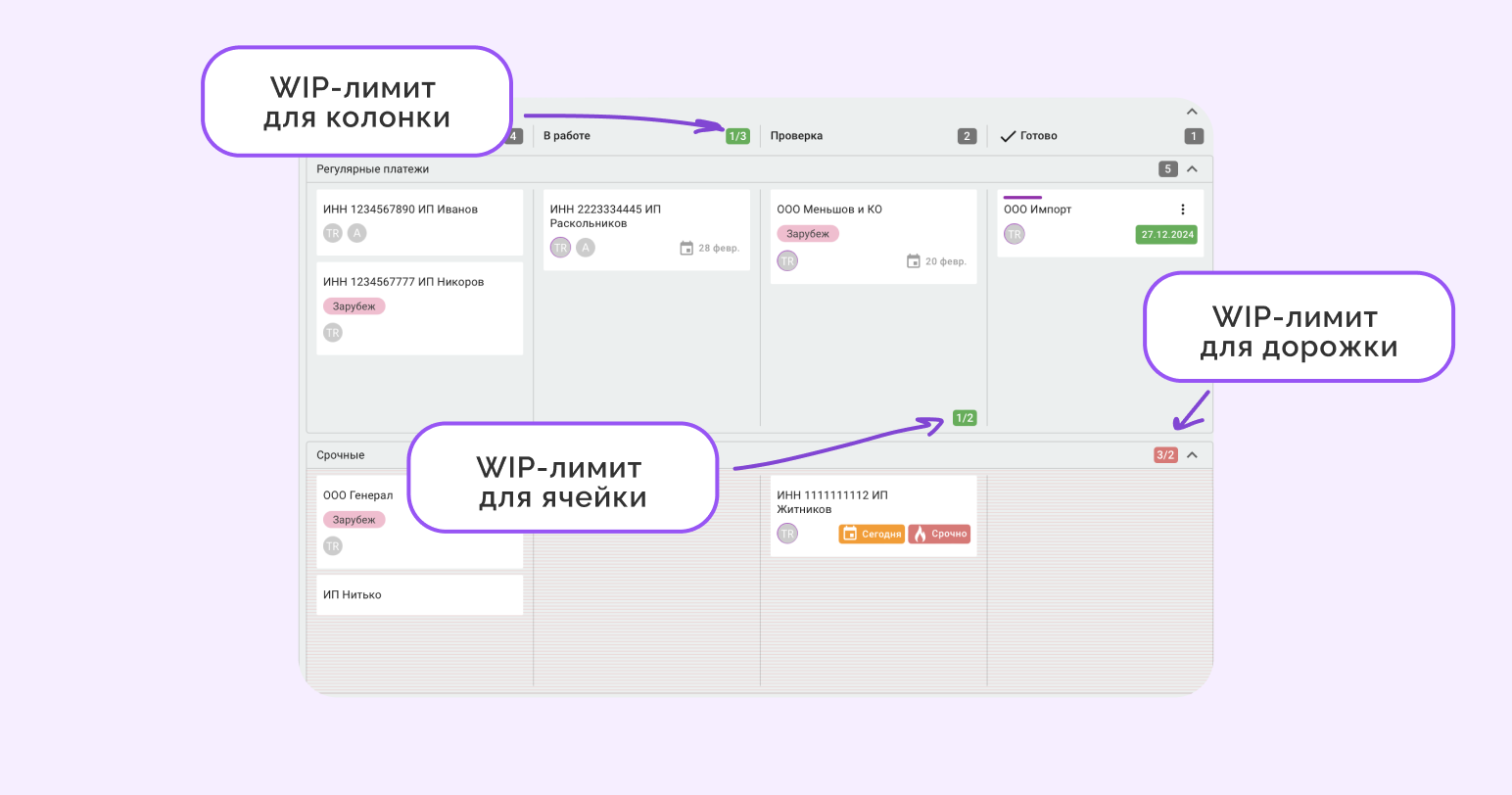Click the calendar icon on ООО Меньшов и КО
The image size is (1512, 795).
[914, 260]
